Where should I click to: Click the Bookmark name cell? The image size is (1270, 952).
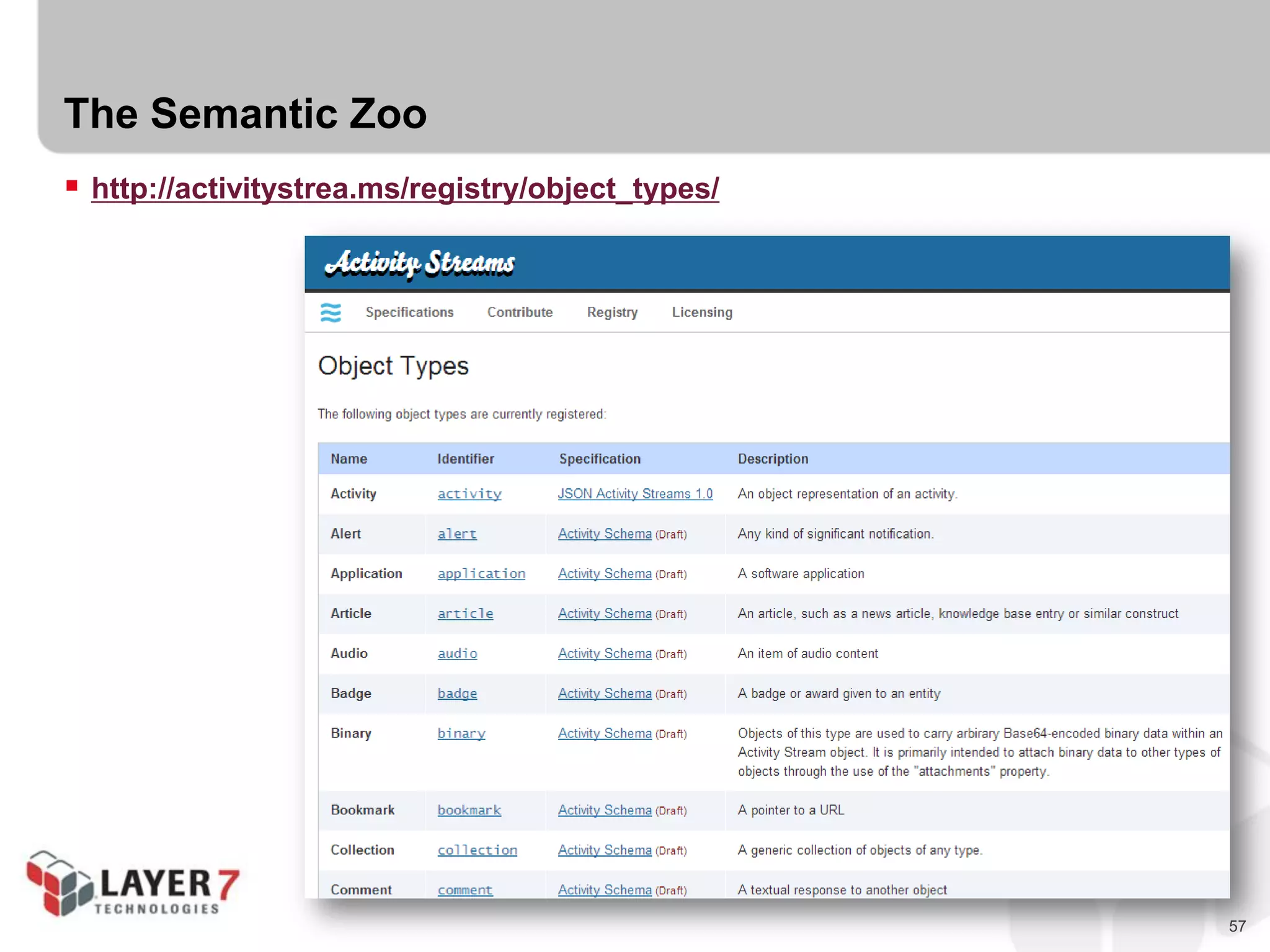tap(362, 810)
